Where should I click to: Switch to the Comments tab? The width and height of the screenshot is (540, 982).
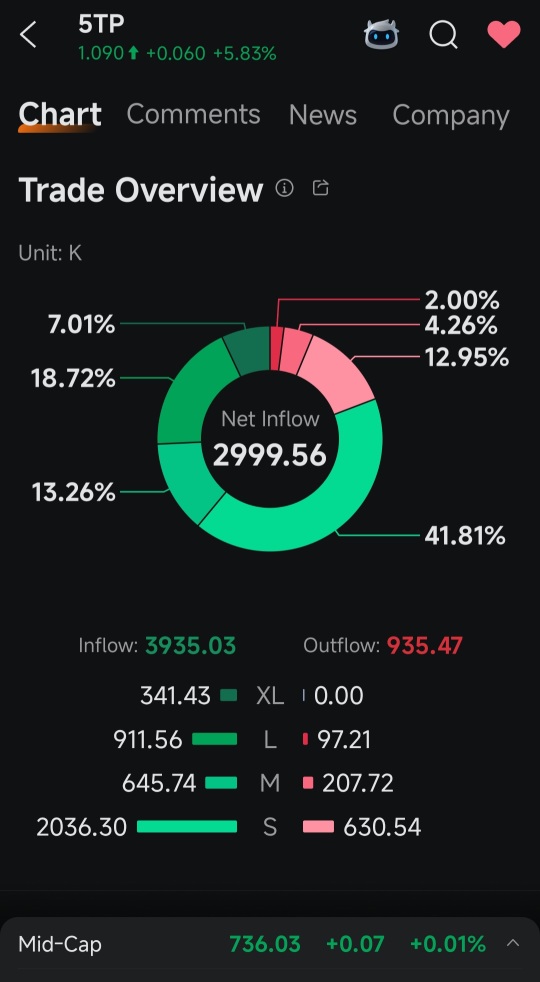[193, 115]
